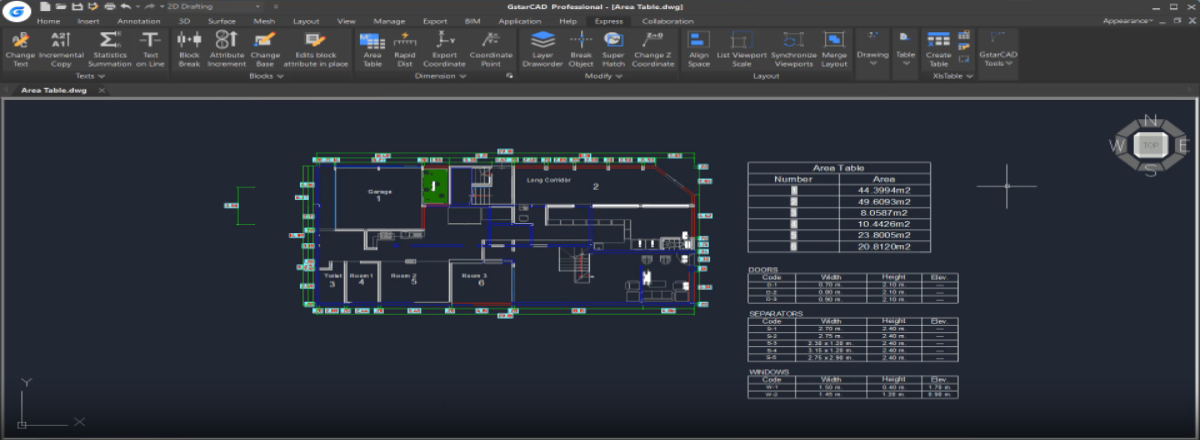
Task: Open the Appearance dropdown menu
Action: coord(1129,20)
